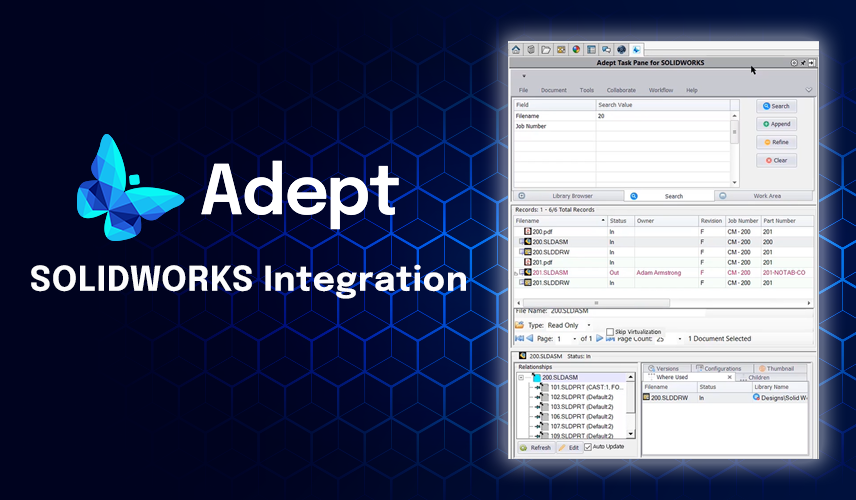
Task: Switch to the Versions tab
Action: pos(667,368)
